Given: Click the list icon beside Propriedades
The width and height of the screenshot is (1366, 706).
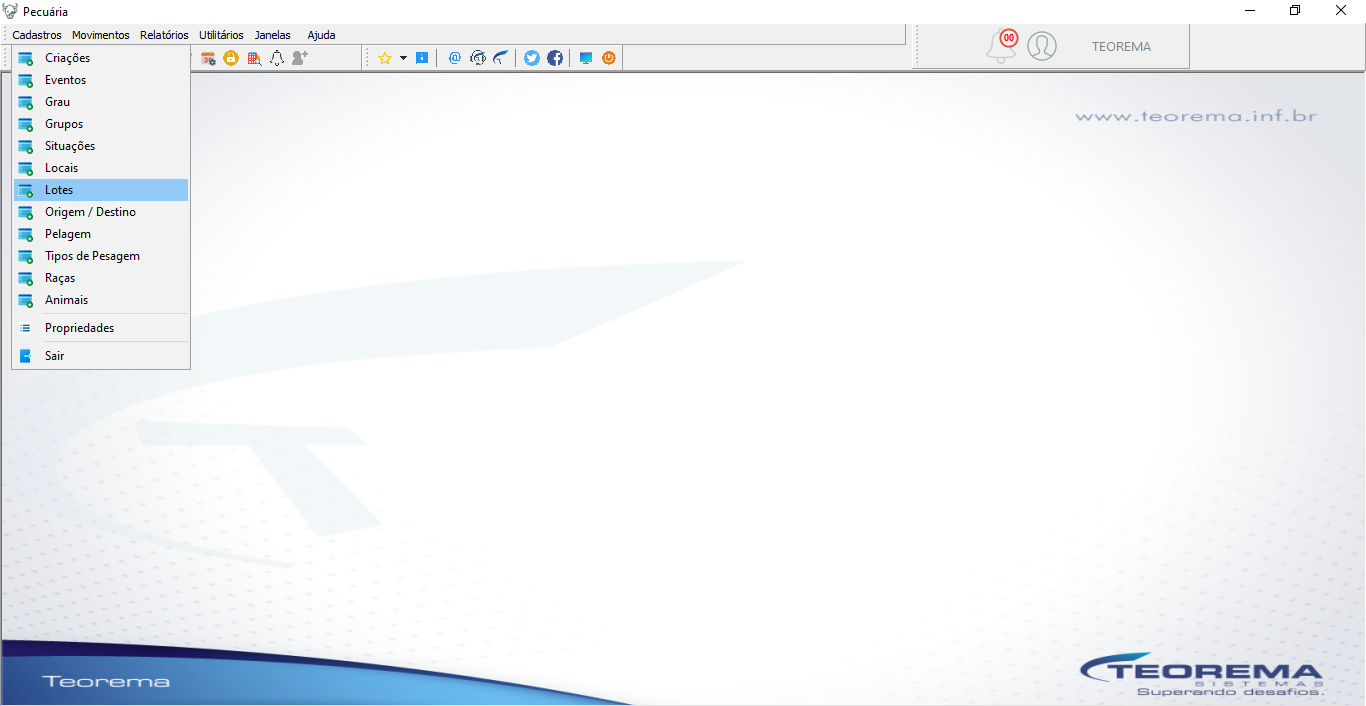Looking at the screenshot, I should pyautogui.click(x=26, y=328).
